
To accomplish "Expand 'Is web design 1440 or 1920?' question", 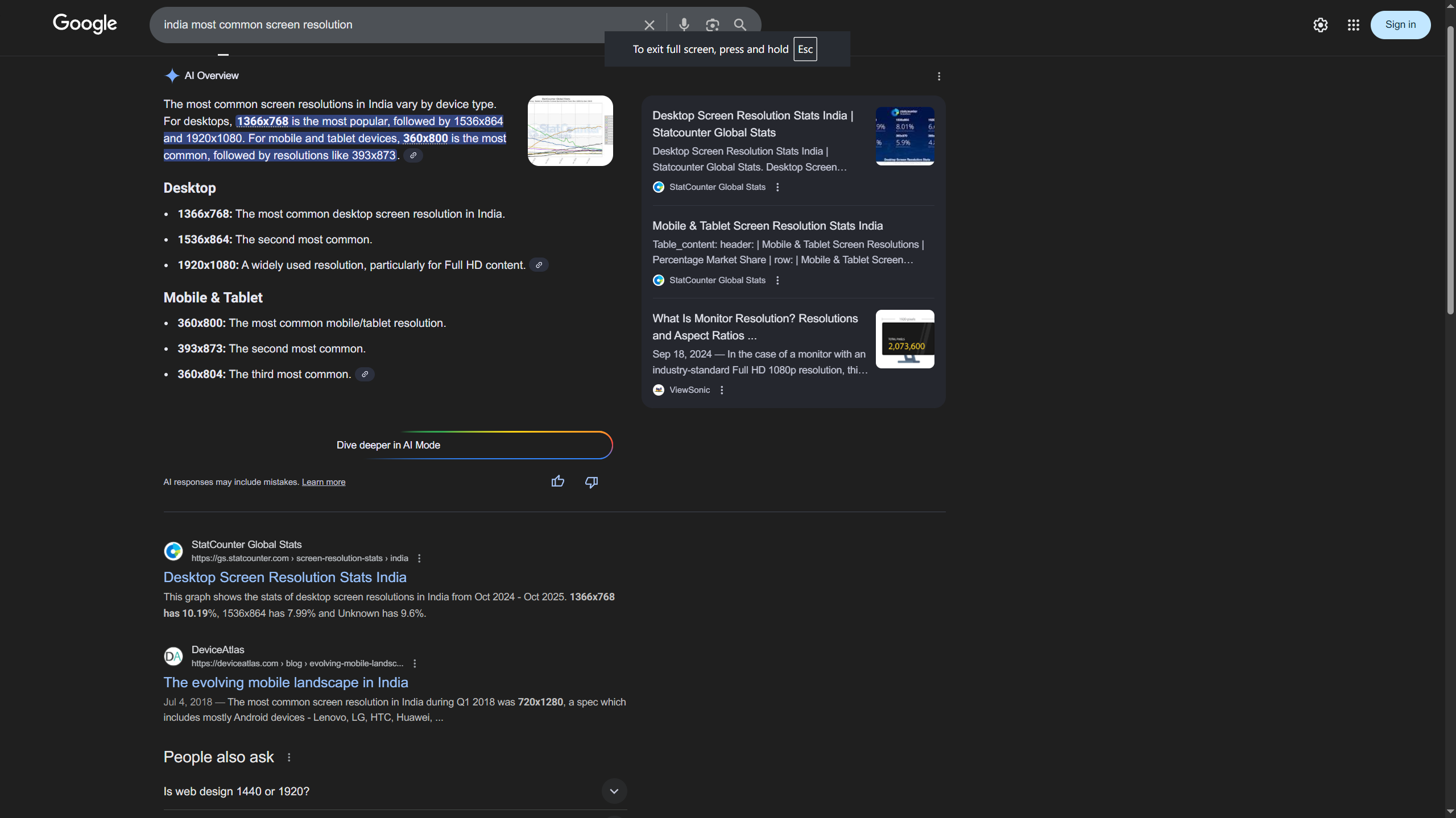I will [614, 791].
